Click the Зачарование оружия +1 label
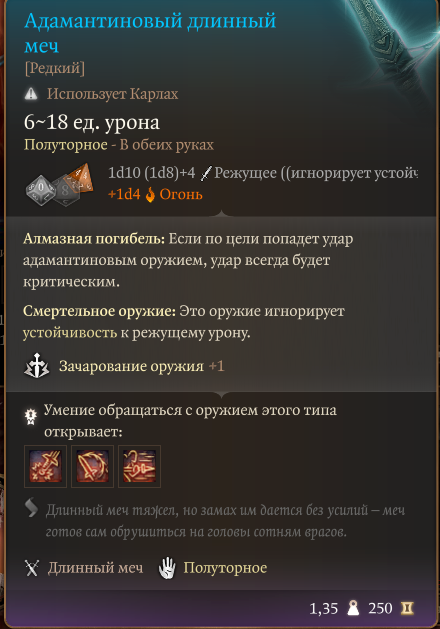This screenshot has width=440, height=629. point(142,366)
